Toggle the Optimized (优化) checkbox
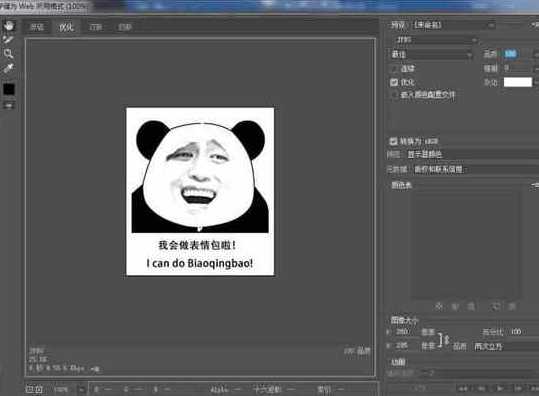This screenshot has height=396, width=539. click(x=394, y=82)
